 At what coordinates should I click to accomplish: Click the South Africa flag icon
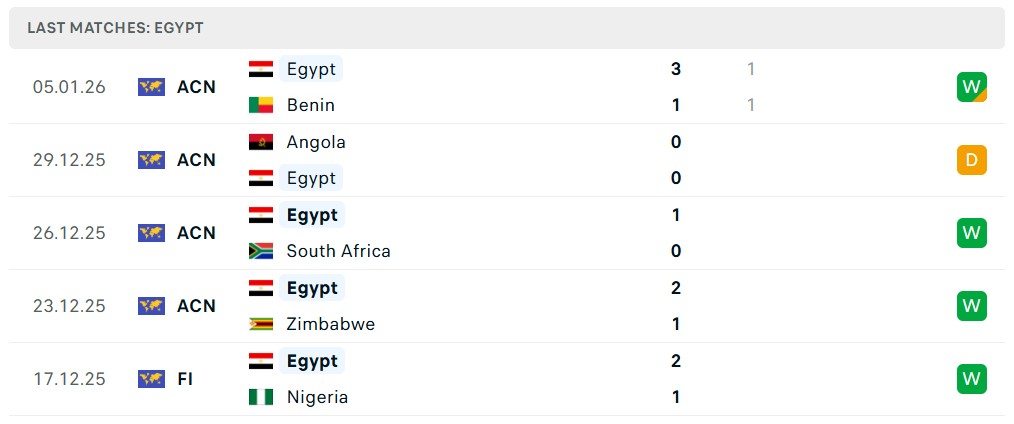(x=261, y=251)
